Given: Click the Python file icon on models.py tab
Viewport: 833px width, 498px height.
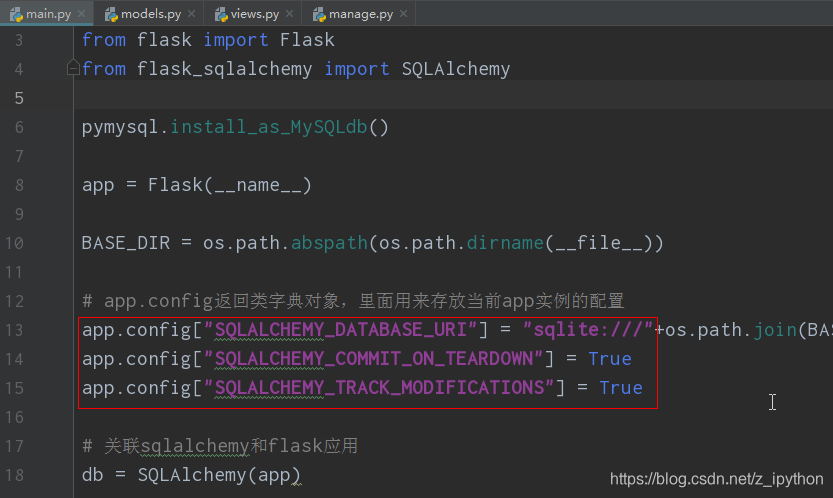Looking at the screenshot, I should tap(111, 14).
